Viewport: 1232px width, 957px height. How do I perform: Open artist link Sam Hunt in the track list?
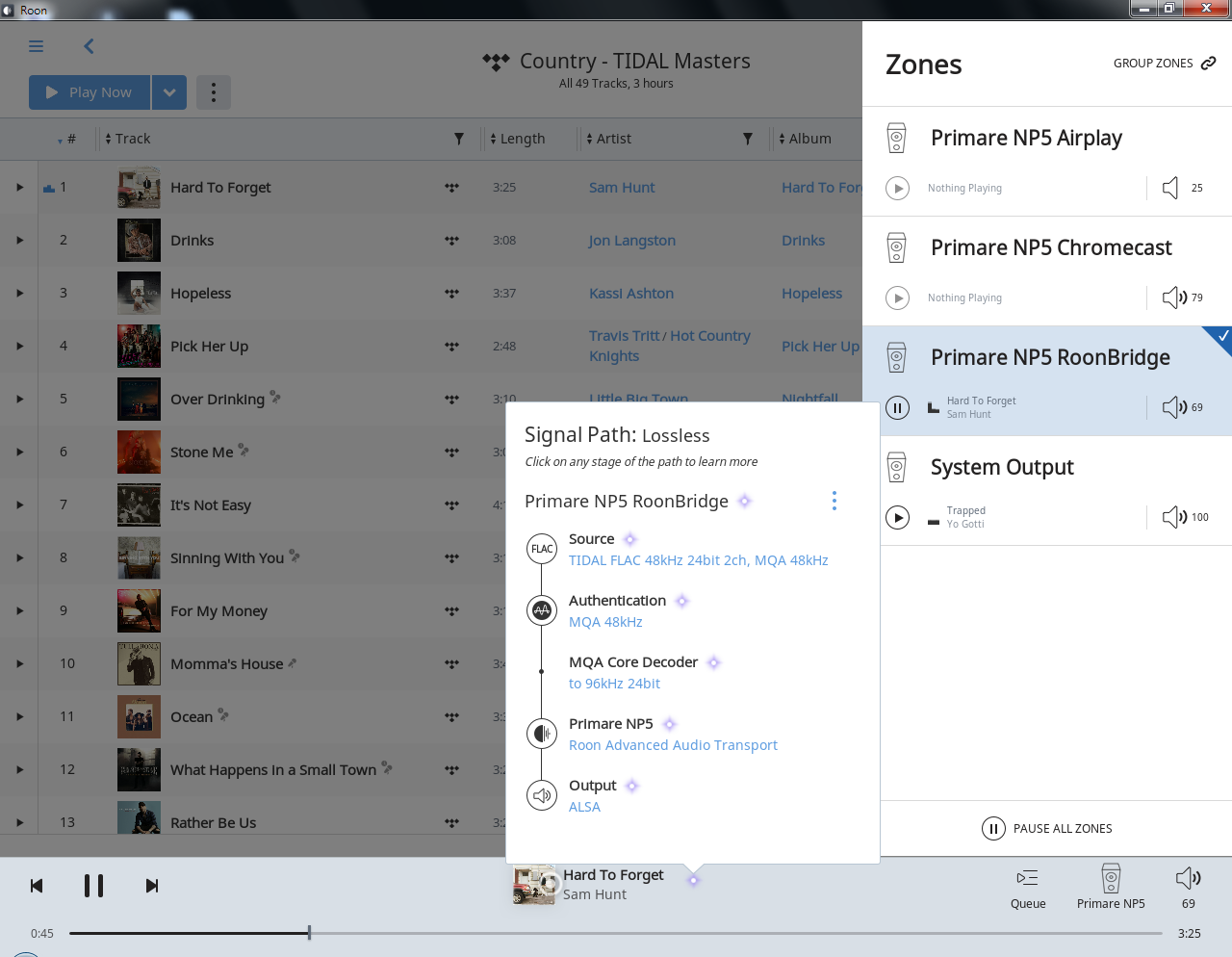point(622,188)
